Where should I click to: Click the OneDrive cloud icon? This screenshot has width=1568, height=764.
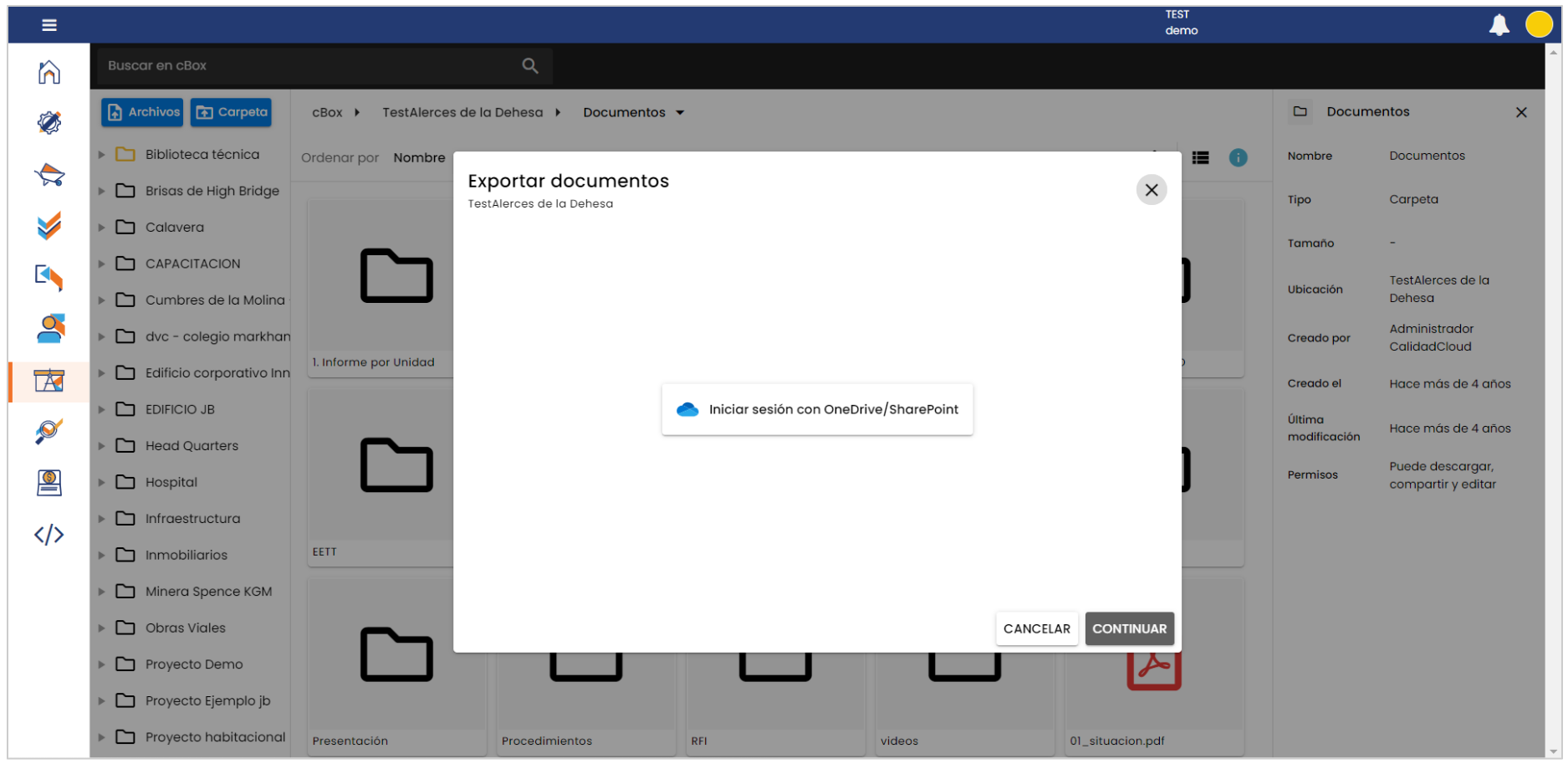[687, 409]
